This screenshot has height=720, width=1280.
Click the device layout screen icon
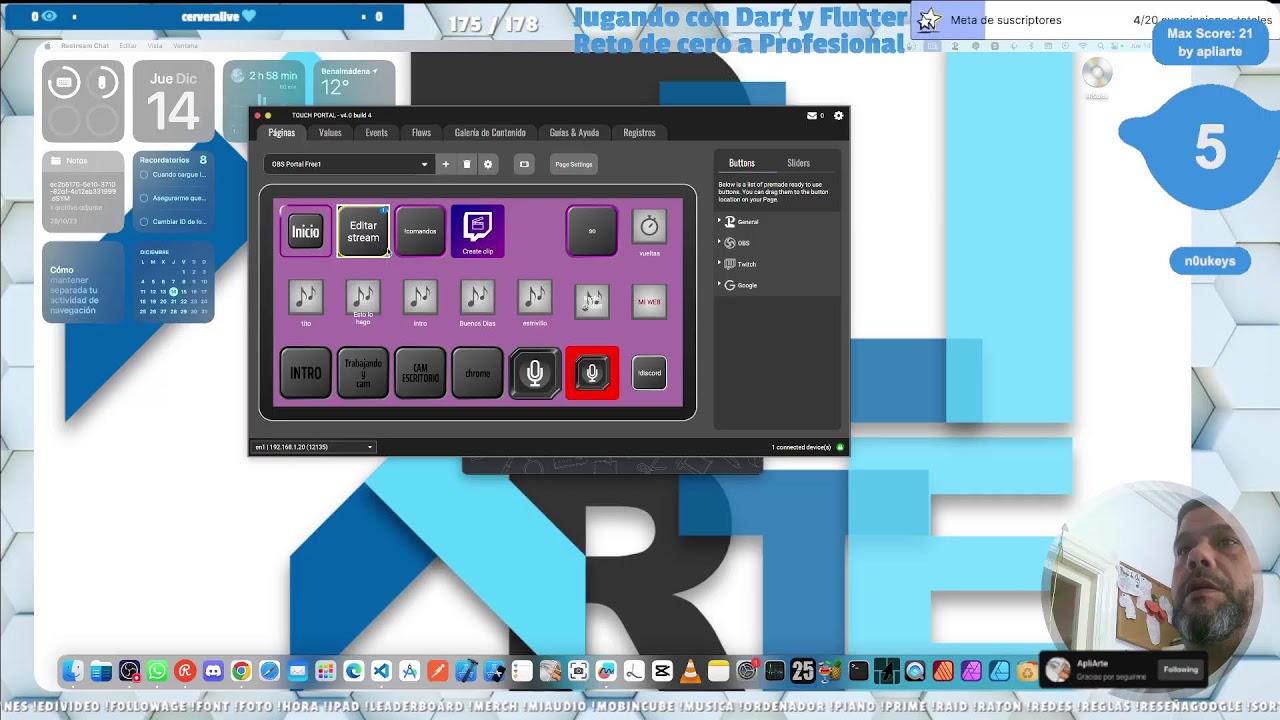(x=524, y=164)
